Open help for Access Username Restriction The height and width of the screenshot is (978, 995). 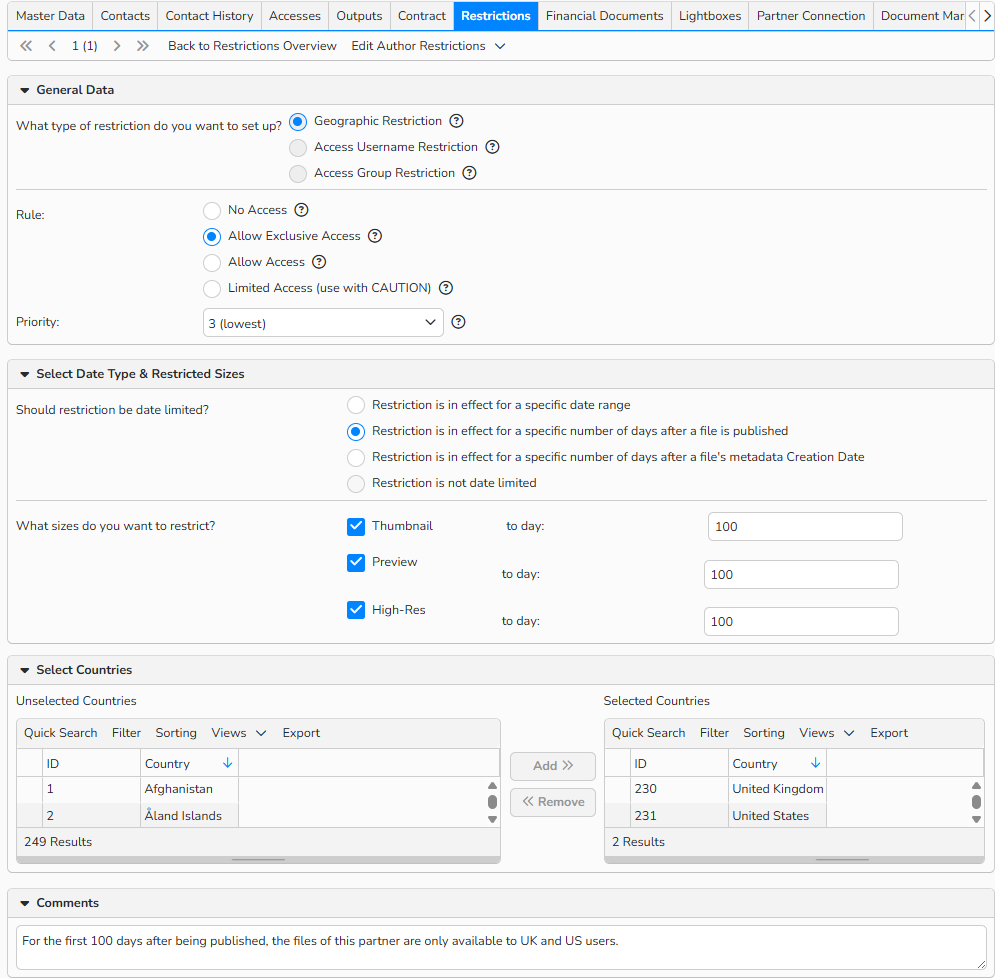[492, 147]
